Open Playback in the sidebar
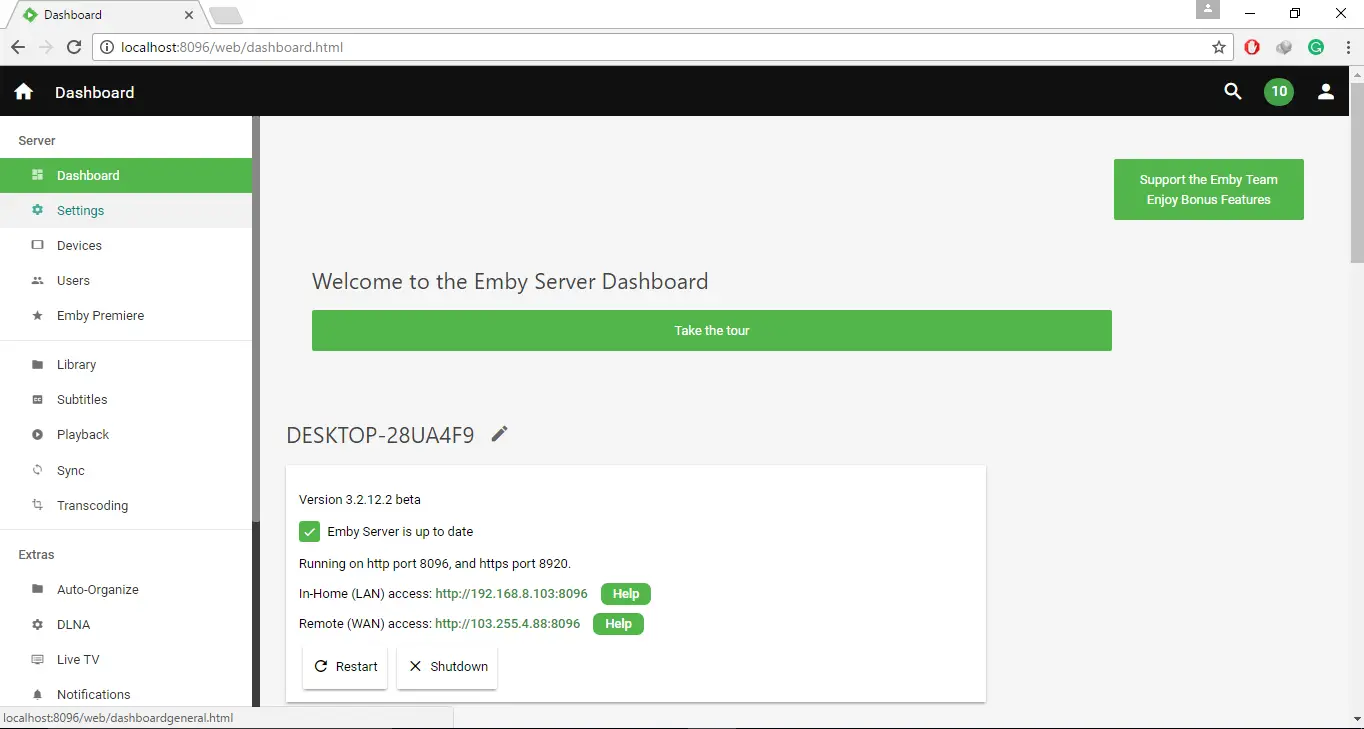 pos(126,434)
